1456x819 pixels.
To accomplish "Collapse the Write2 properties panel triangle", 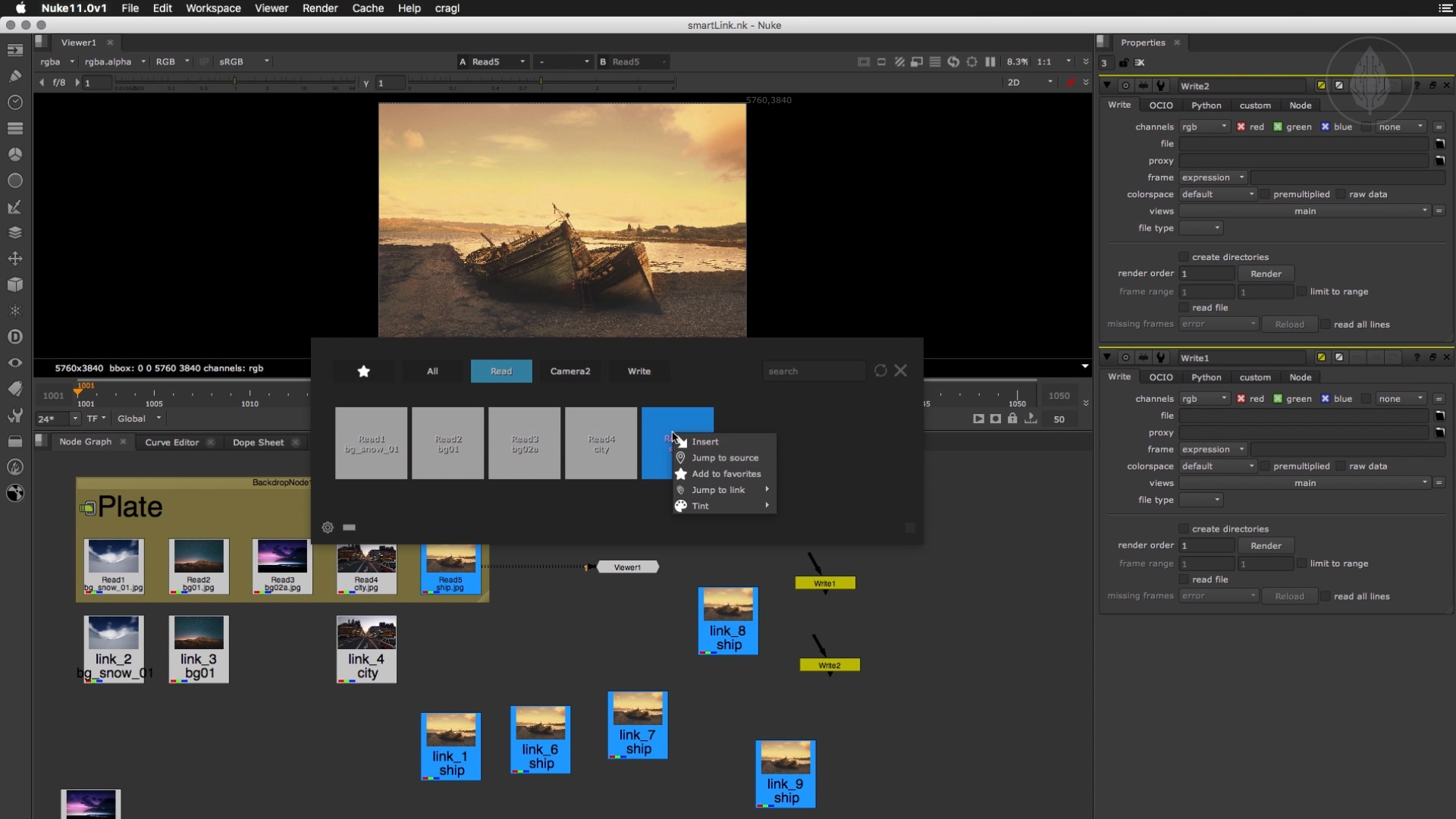I will tap(1107, 86).
